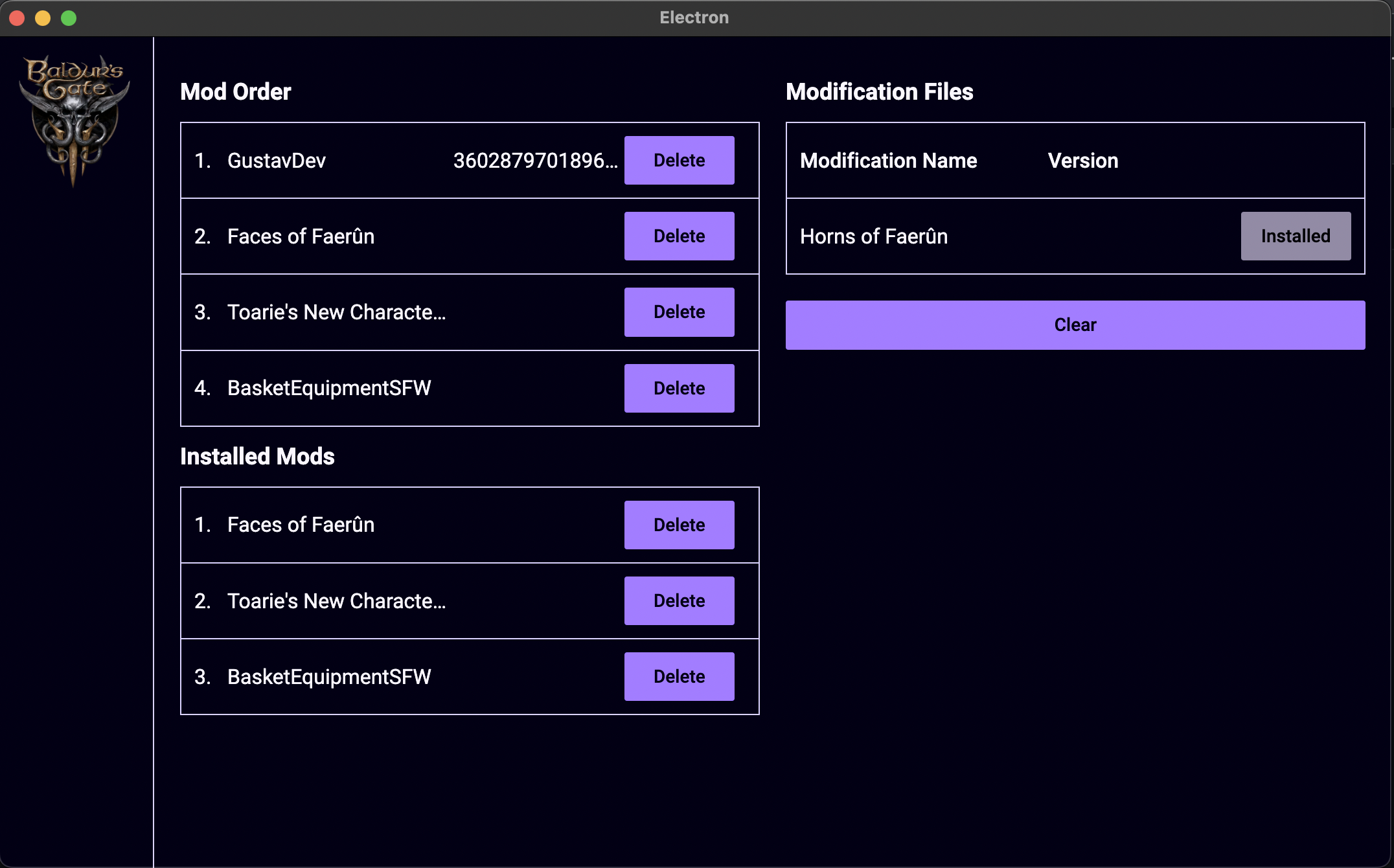
Task: Click the Installed Mods heading
Action: pyautogui.click(x=257, y=456)
